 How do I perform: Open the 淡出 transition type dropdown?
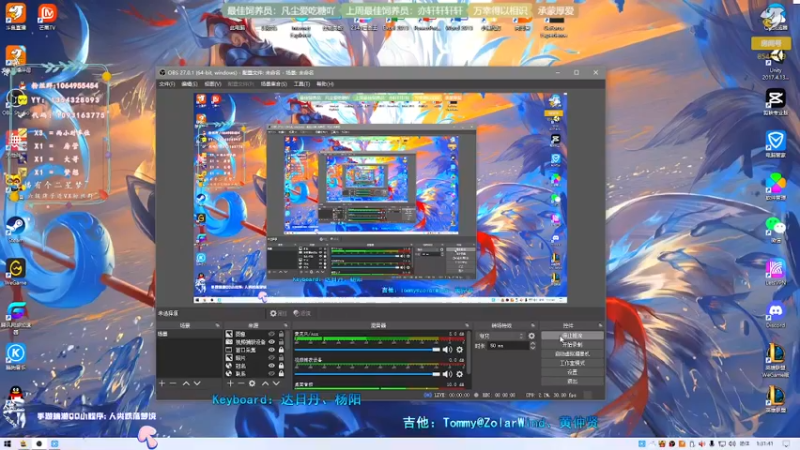tap(500, 336)
